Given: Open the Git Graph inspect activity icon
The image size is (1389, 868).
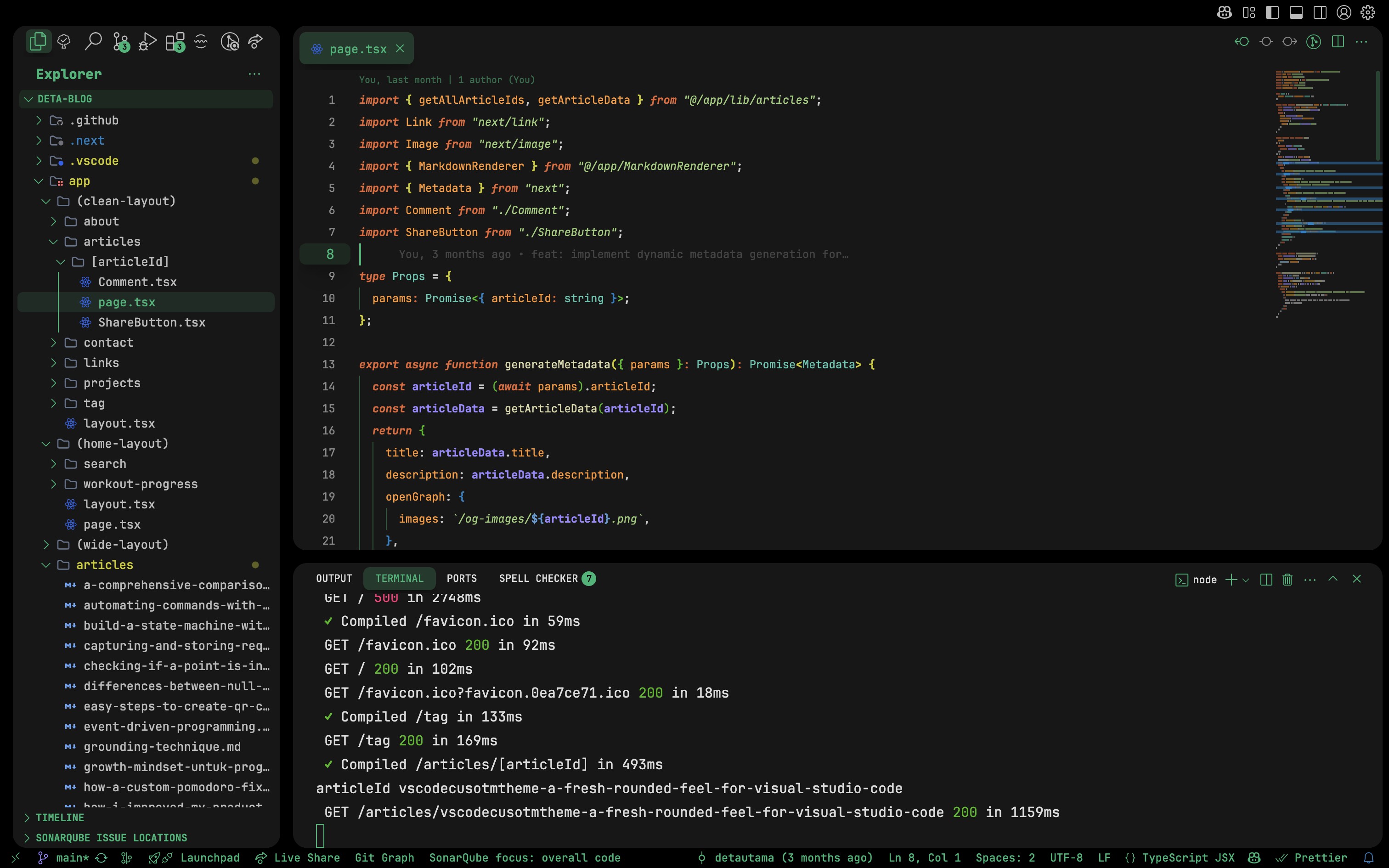Looking at the screenshot, I should pyautogui.click(x=230, y=41).
